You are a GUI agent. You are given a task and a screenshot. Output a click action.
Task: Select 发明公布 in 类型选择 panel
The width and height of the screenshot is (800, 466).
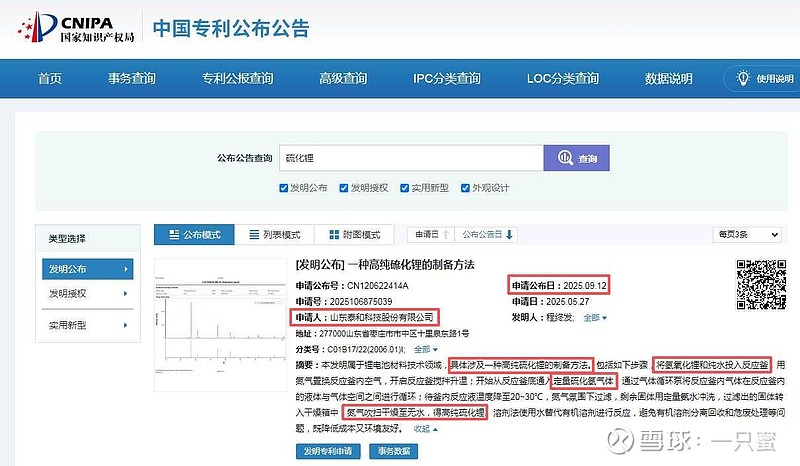(88, 269)
